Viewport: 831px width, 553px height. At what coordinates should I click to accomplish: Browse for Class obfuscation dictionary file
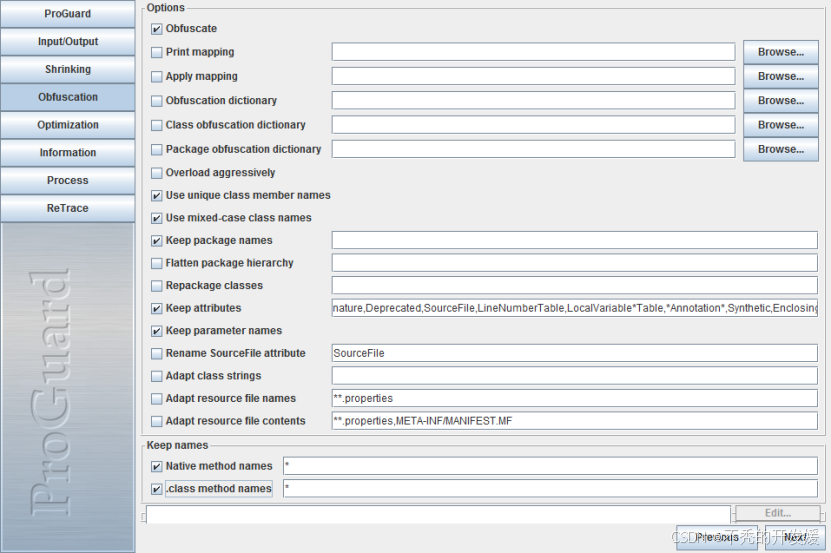click(781, 125)
